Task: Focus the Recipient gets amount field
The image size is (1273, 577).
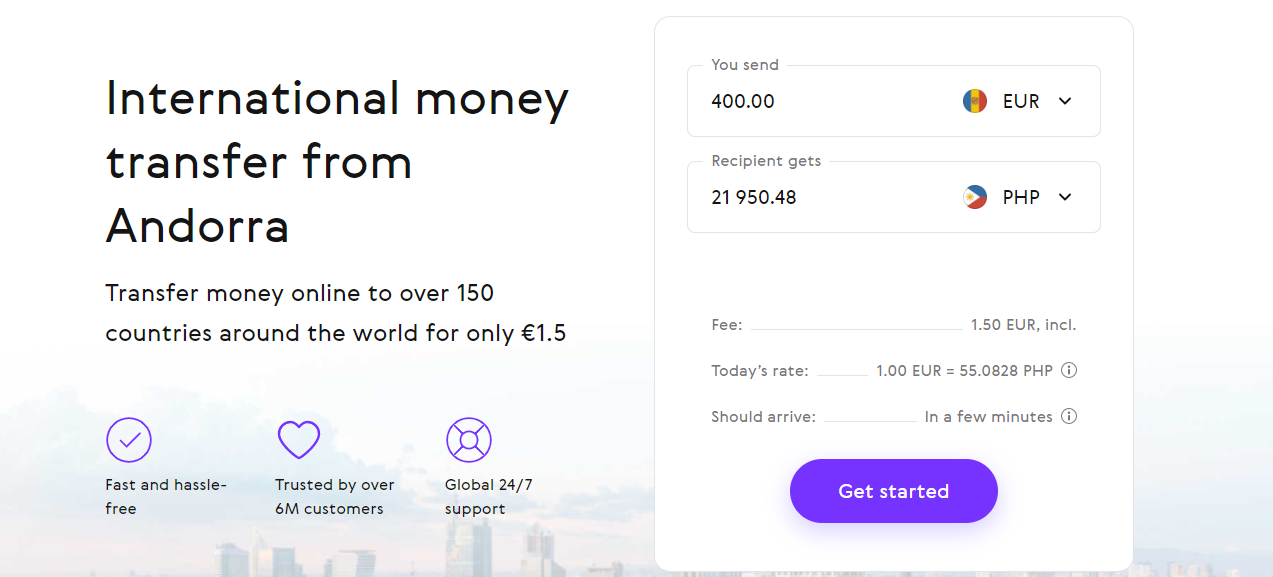Action: [820, 197]
